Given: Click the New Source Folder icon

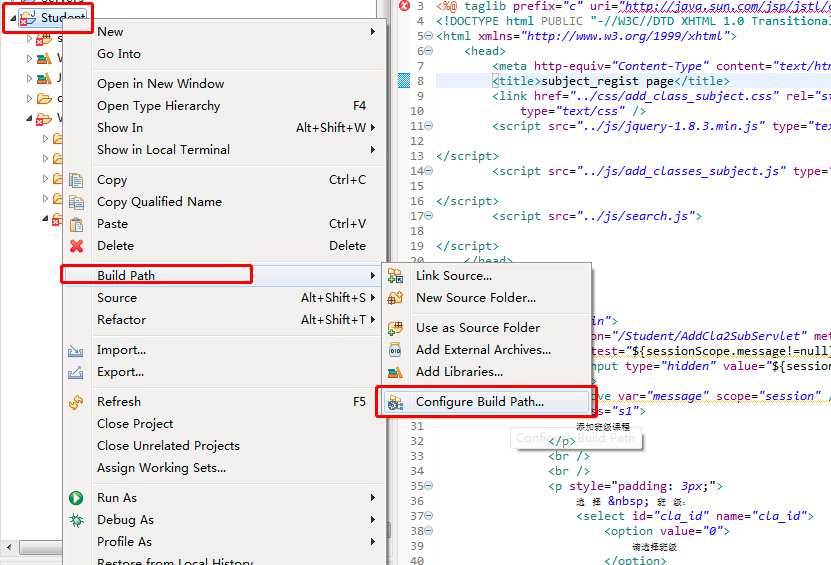Looking at the screenshot, I should pos(395,298).
